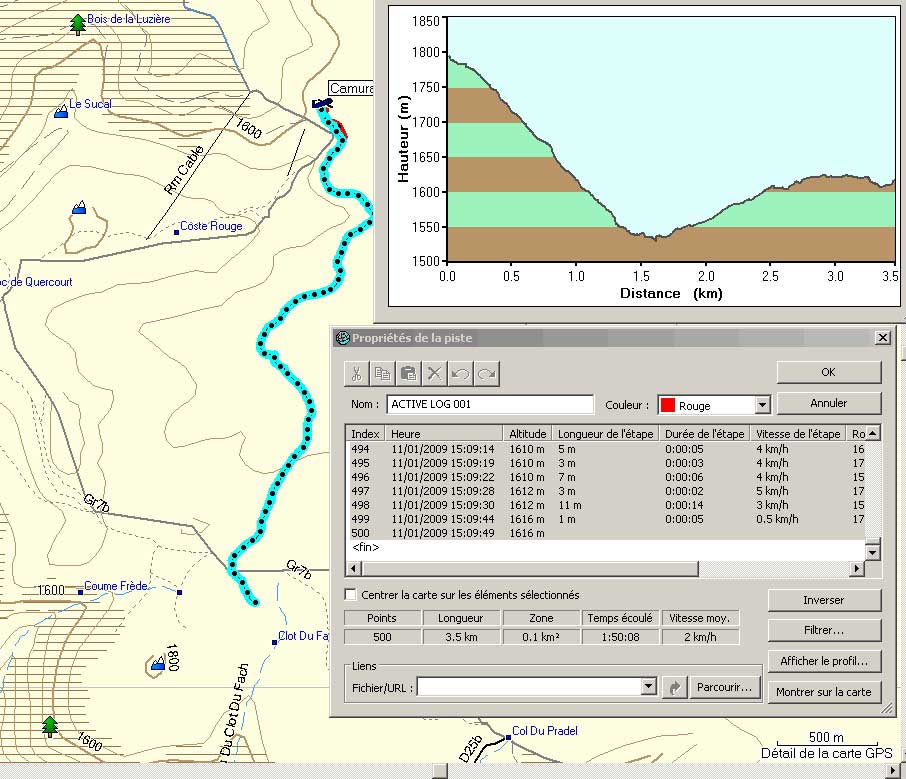Open the Couleur Rouge dropdown

(762, 405)
